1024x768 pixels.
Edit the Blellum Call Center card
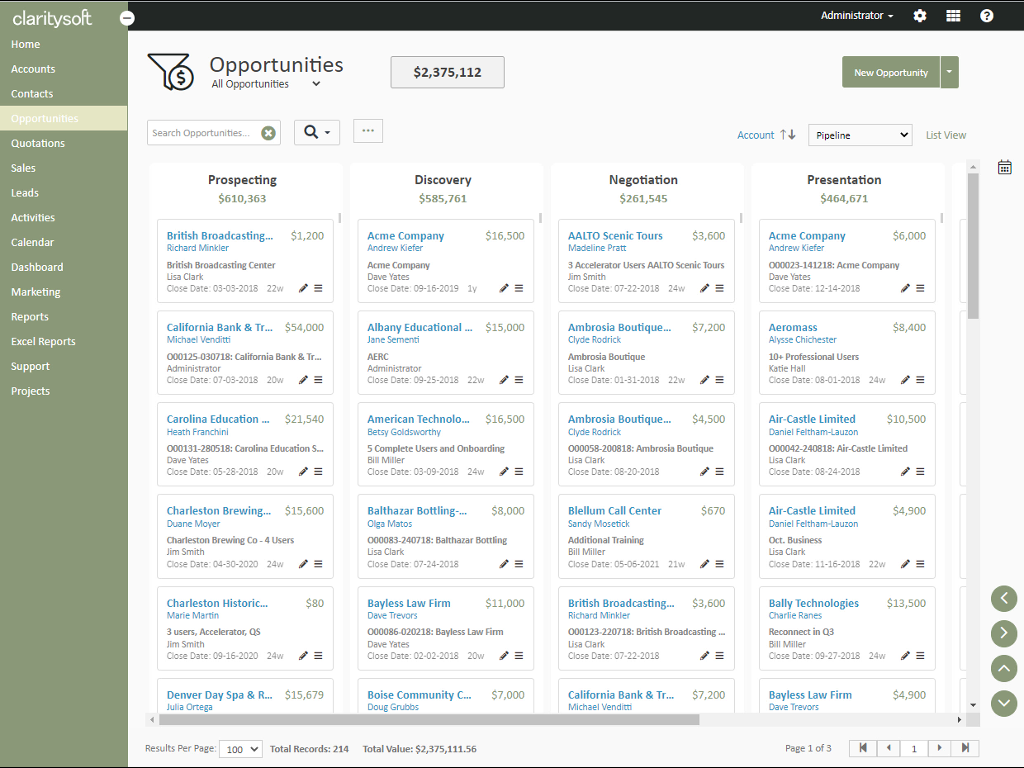pyautogui.click(x=704, y=564)
